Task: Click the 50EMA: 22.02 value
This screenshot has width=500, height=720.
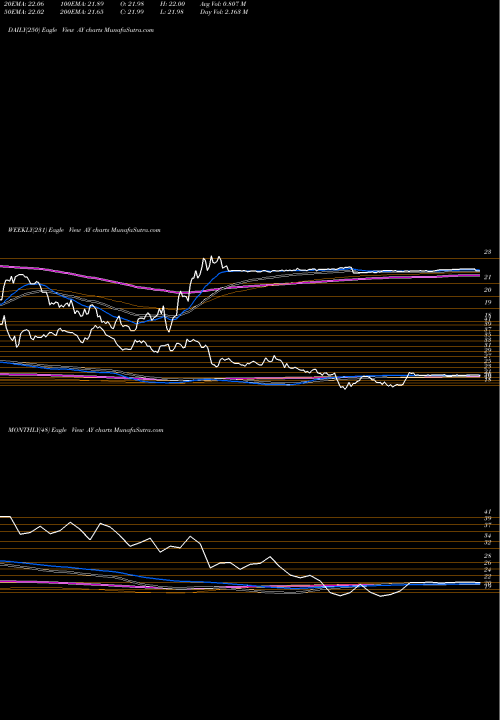Action: tap(24, 12)
